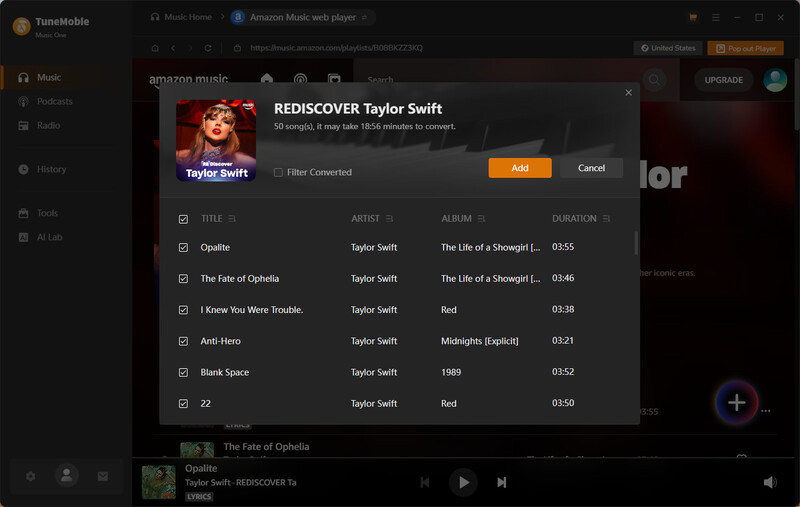
Task: Skip to the previous track
Action: click(424, 483)
